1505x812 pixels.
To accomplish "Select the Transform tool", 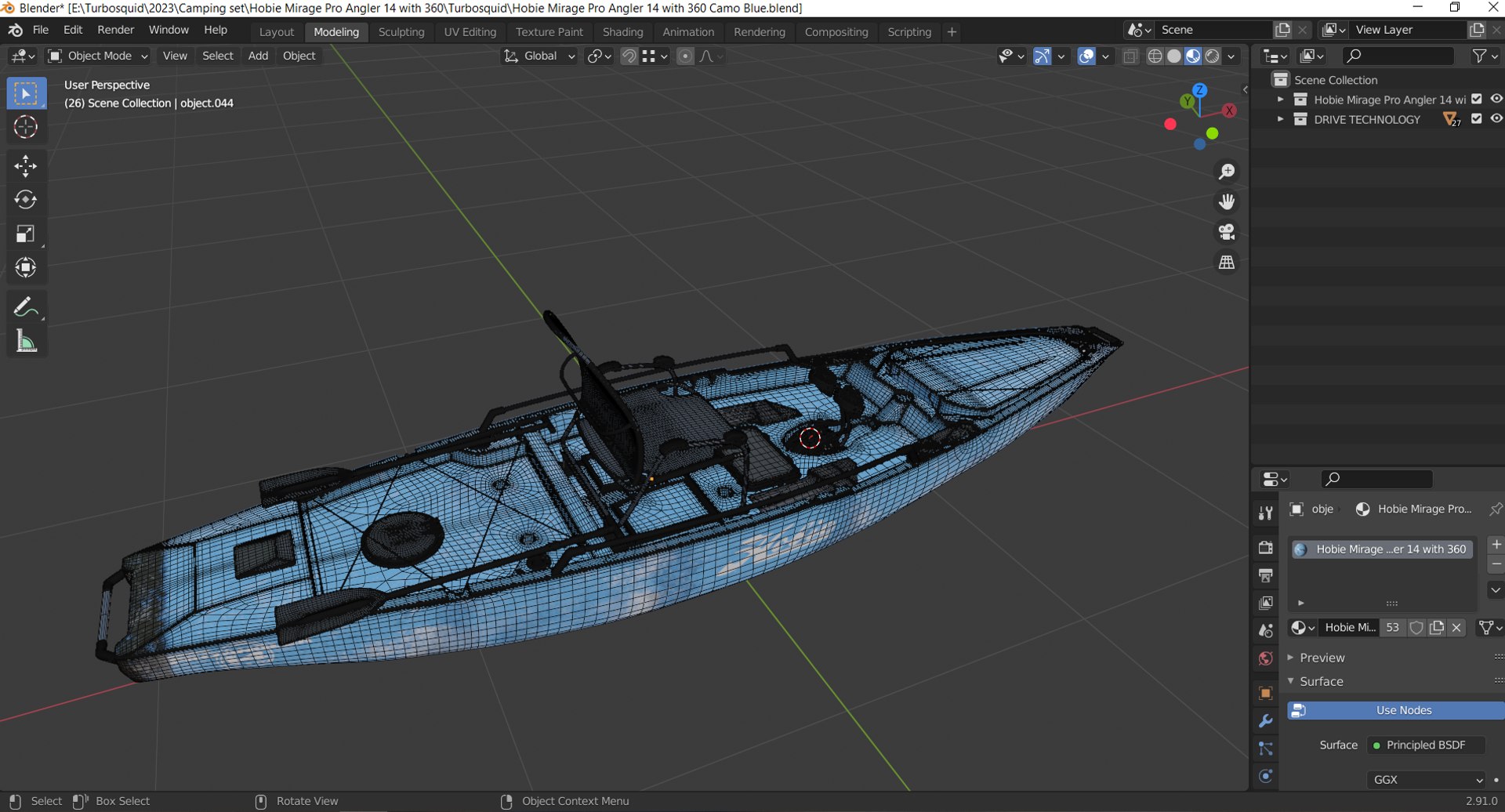I will pos(26,267).
